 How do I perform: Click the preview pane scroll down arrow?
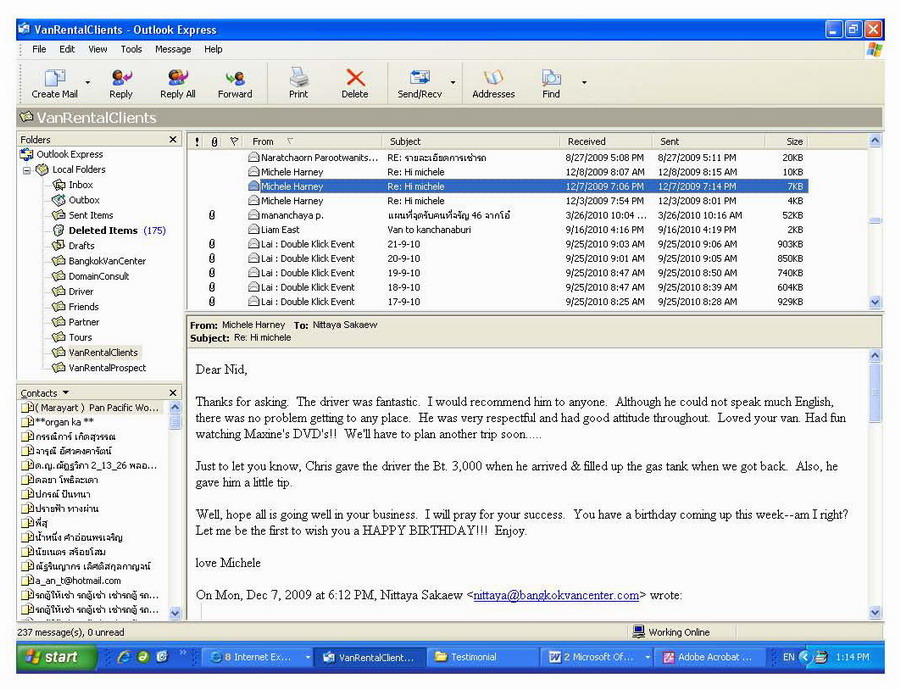click(875, 613)
